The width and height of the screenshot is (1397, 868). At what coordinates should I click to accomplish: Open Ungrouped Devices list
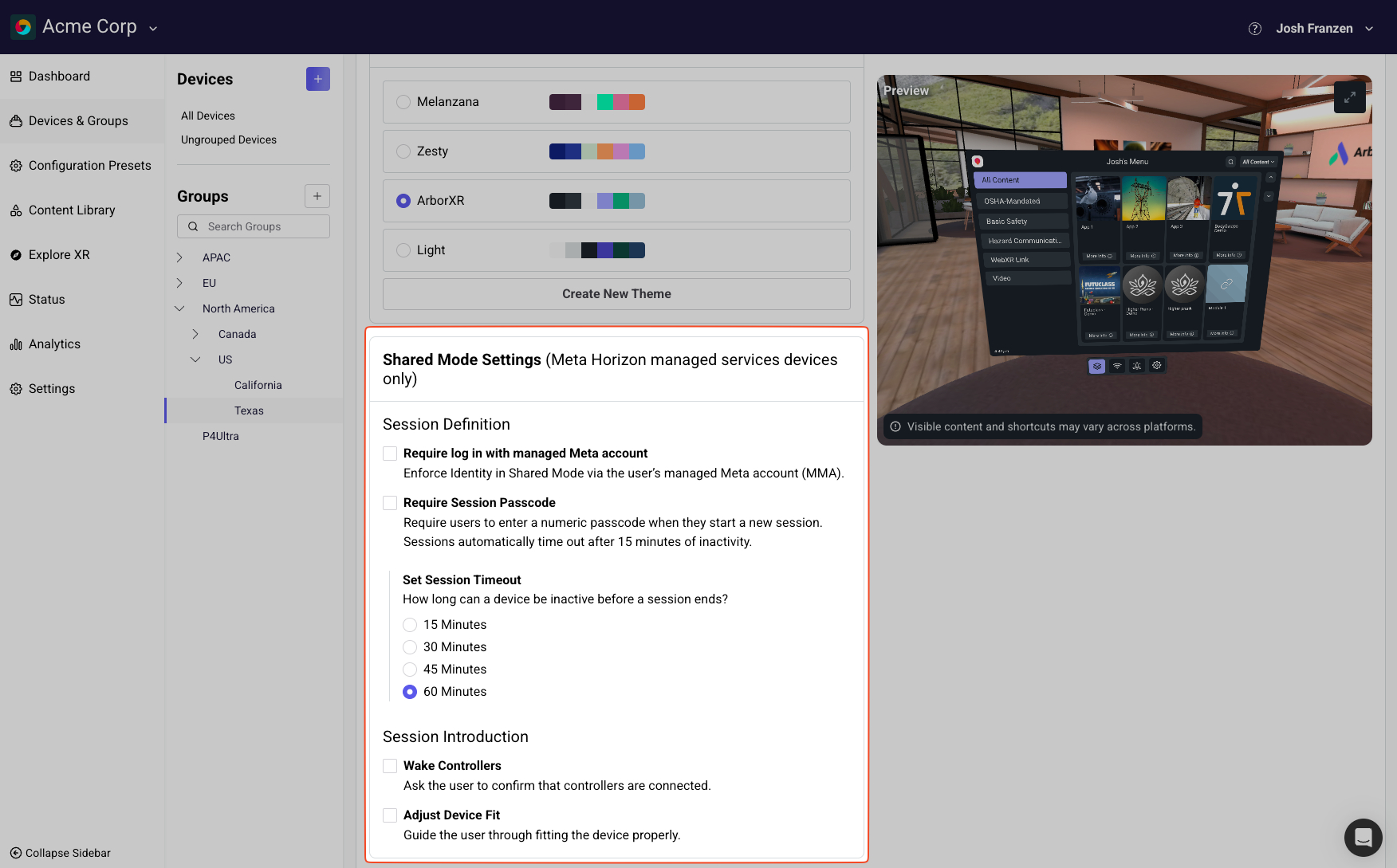[x=229, y=139]
